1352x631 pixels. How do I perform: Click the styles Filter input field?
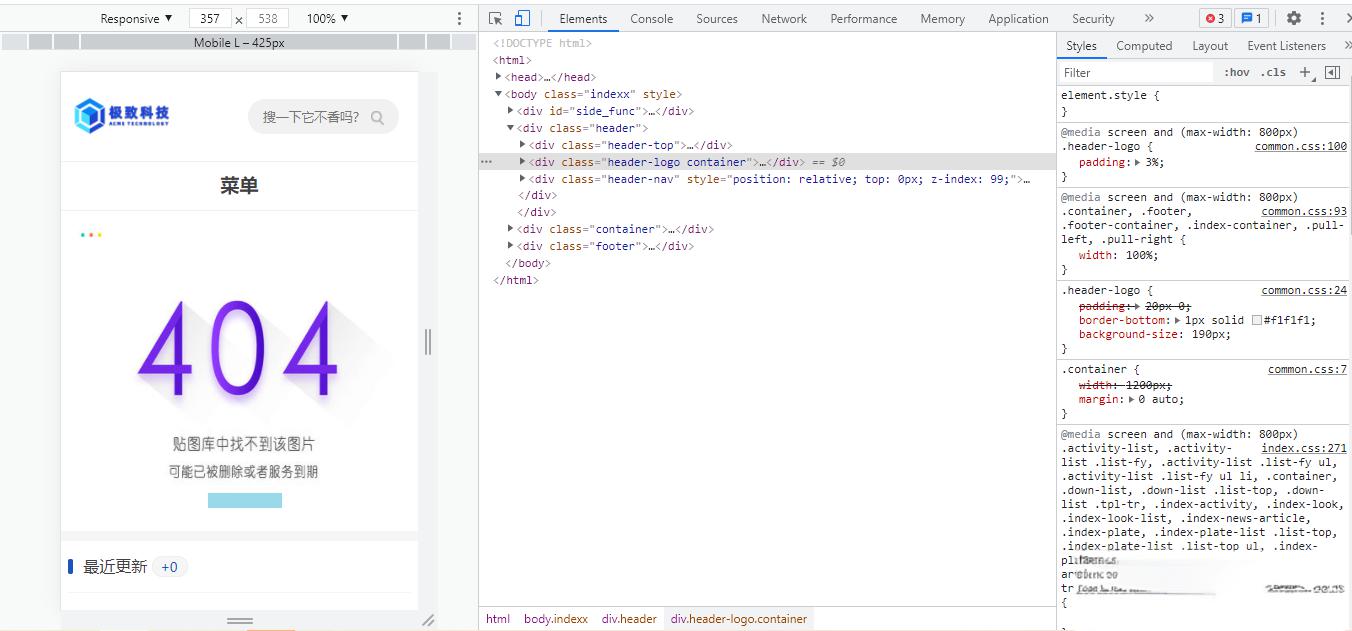1137,72
